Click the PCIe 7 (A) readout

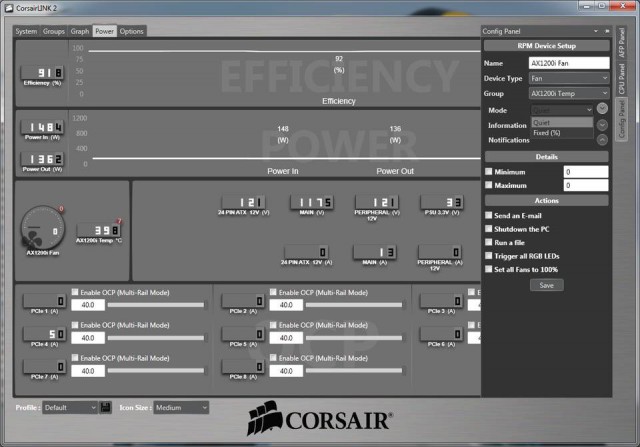(x=45, y=367)
